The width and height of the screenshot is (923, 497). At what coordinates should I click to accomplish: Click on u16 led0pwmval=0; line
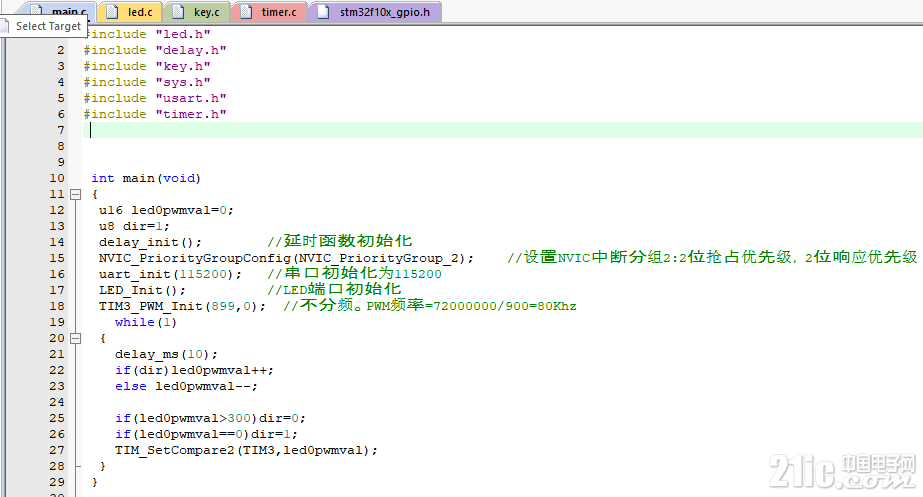point(167,210)
